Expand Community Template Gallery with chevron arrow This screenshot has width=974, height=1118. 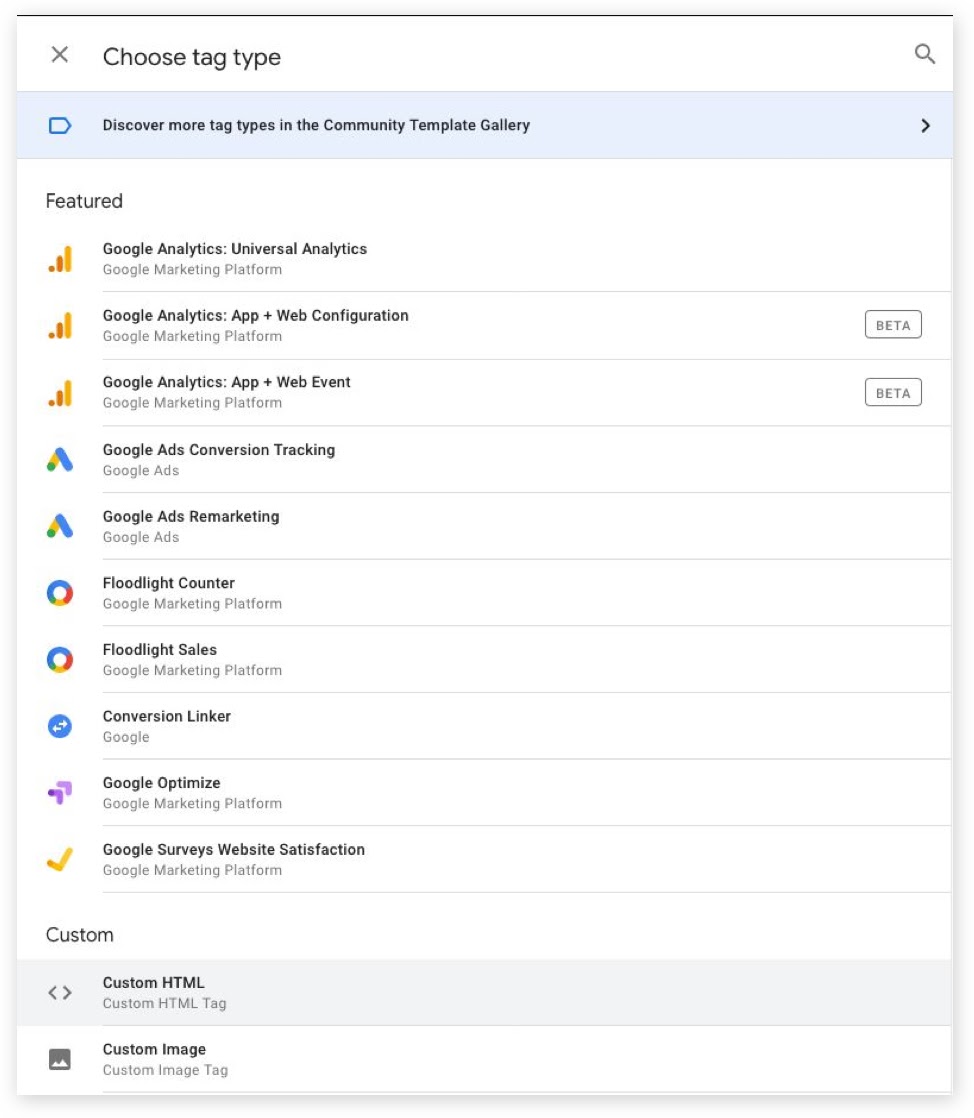(925, 125)
